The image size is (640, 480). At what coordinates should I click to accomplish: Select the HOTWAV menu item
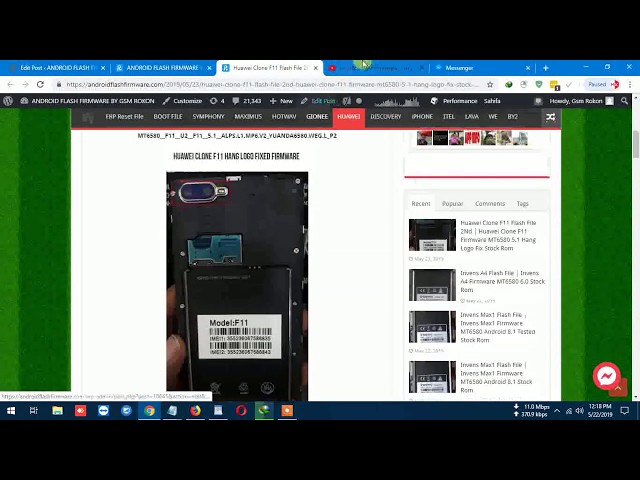[x=284, y=117]
